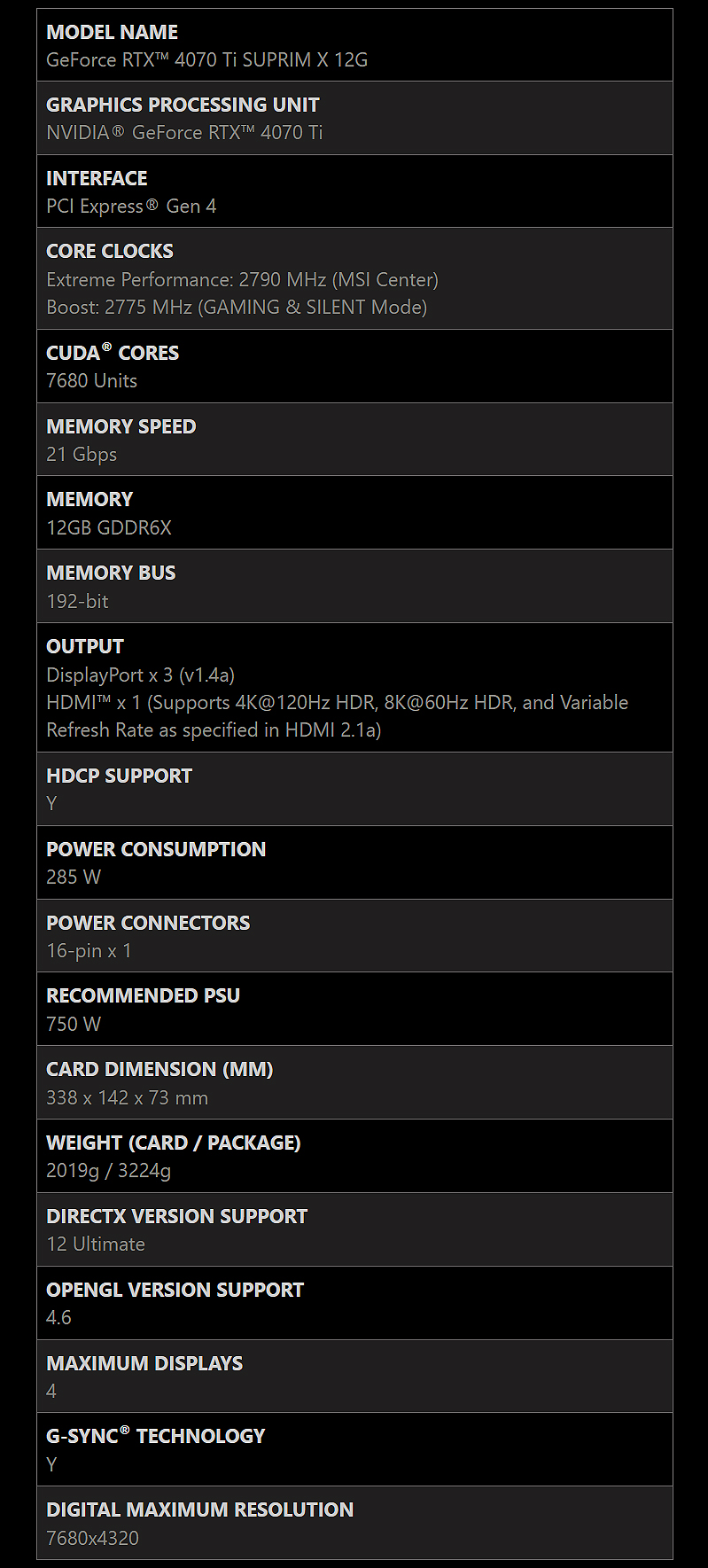Click Boost 2775 MHz GAMING & SILENT line
This screenshot has height=1568, width=708.
pos(237,307)
